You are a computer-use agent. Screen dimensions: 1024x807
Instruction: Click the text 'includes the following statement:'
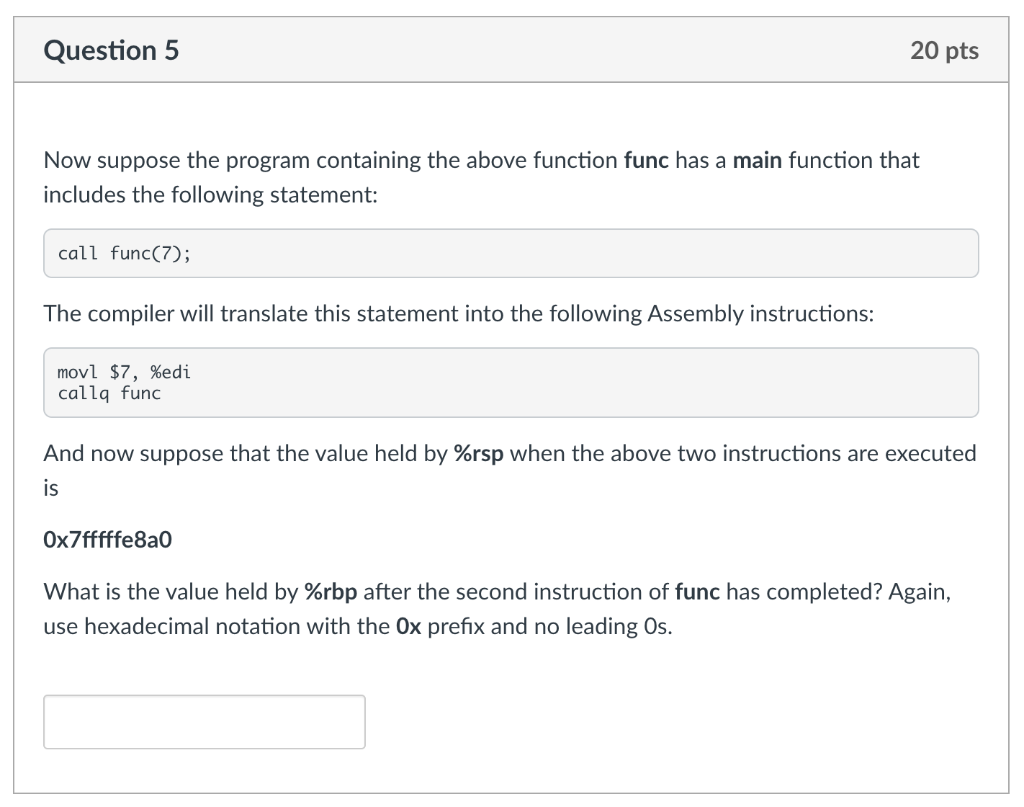click(x=210, y=195)
